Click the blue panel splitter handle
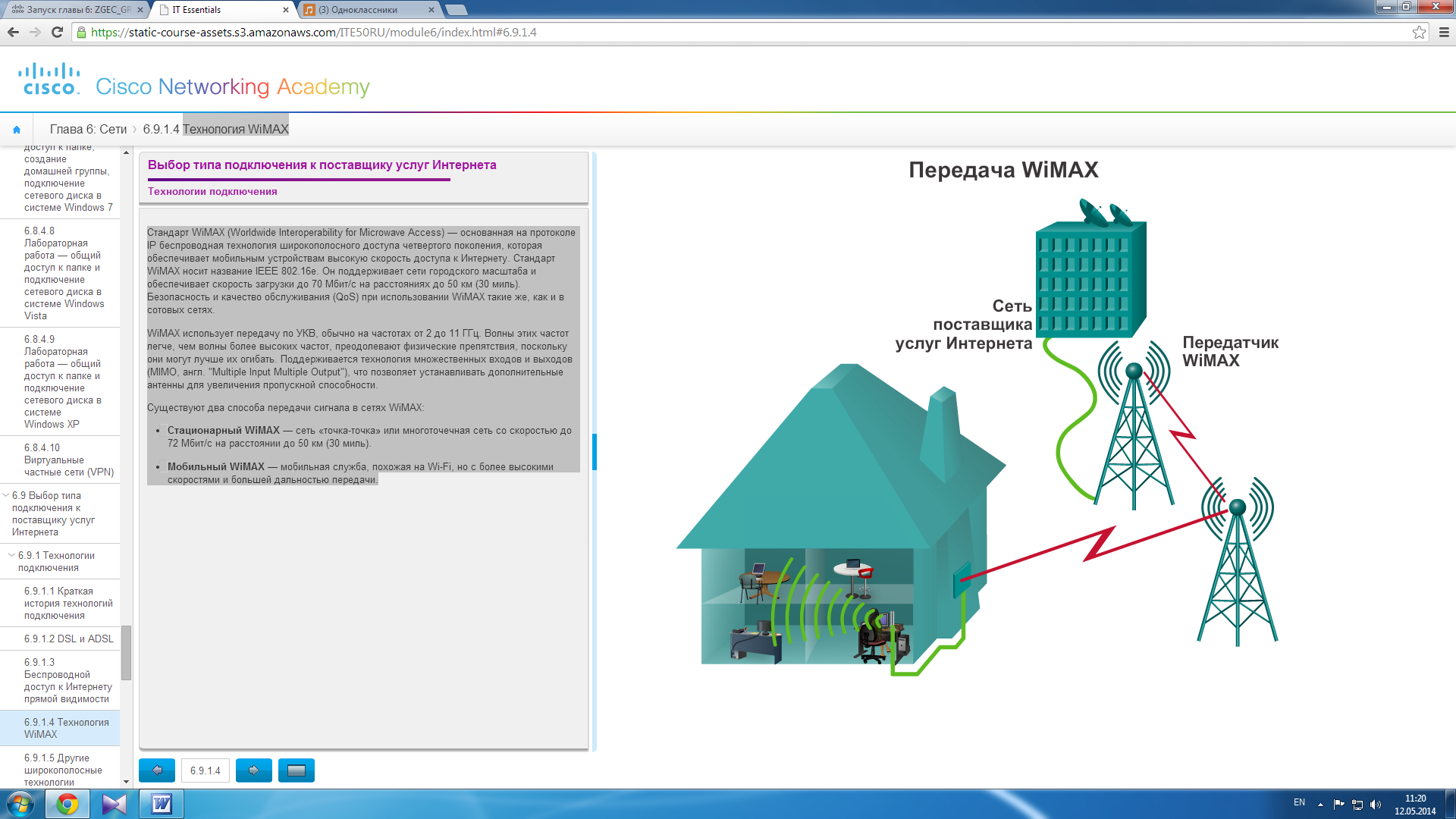Viewport: 1456px width, 819px height. point(595,451)
